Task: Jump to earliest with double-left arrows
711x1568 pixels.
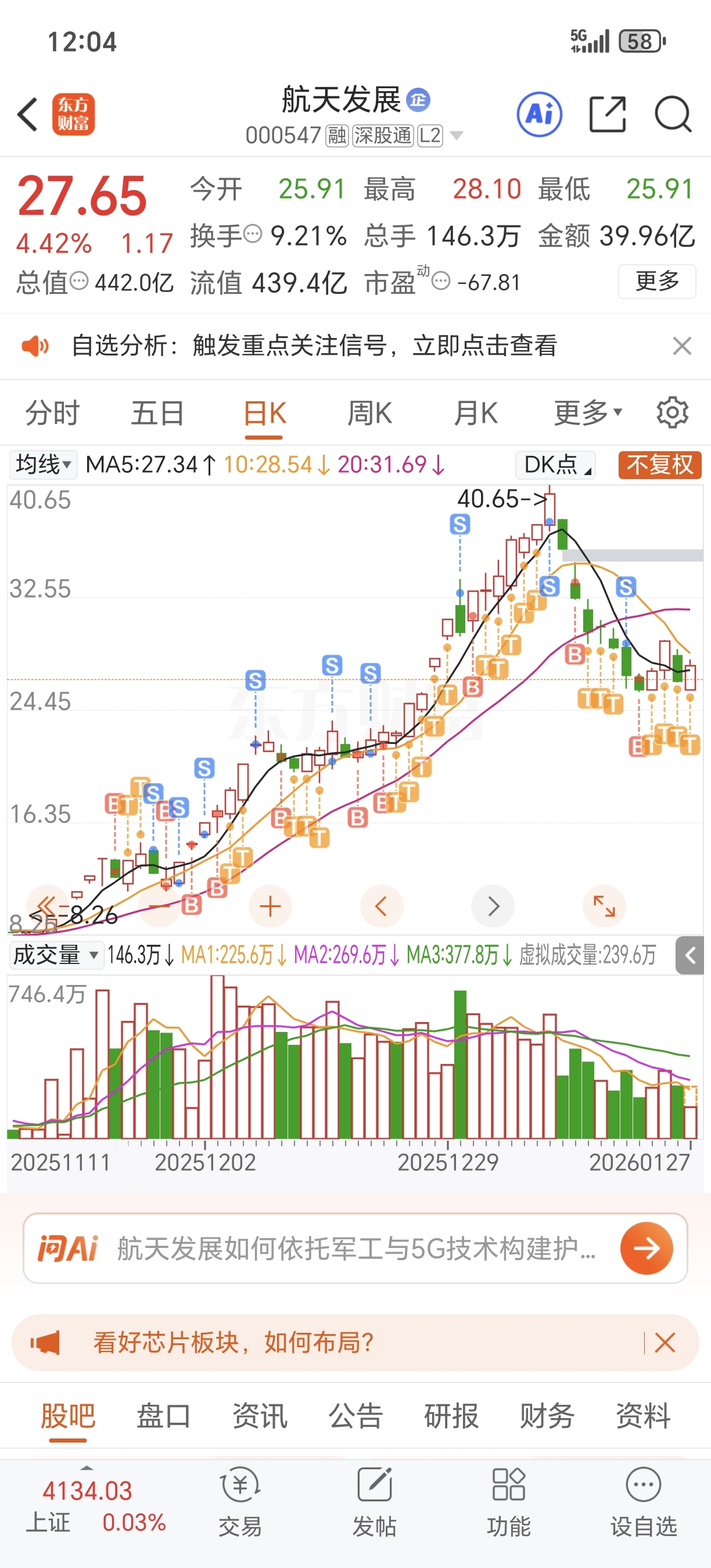Action: [x=48, y=907]
